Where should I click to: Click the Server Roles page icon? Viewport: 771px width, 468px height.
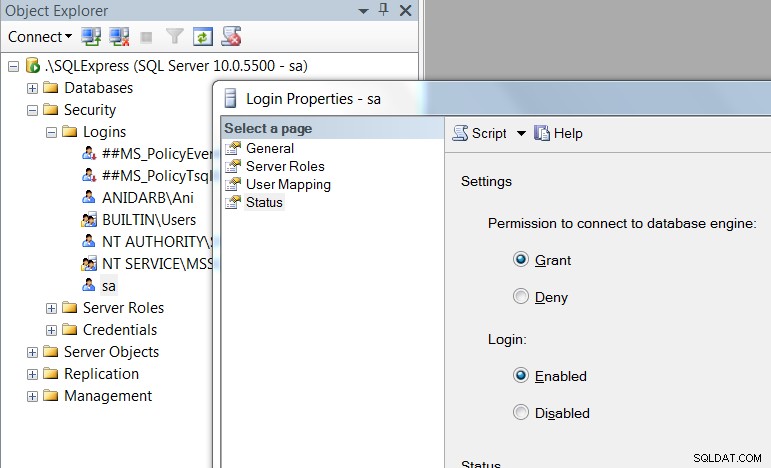pos(233,166)
